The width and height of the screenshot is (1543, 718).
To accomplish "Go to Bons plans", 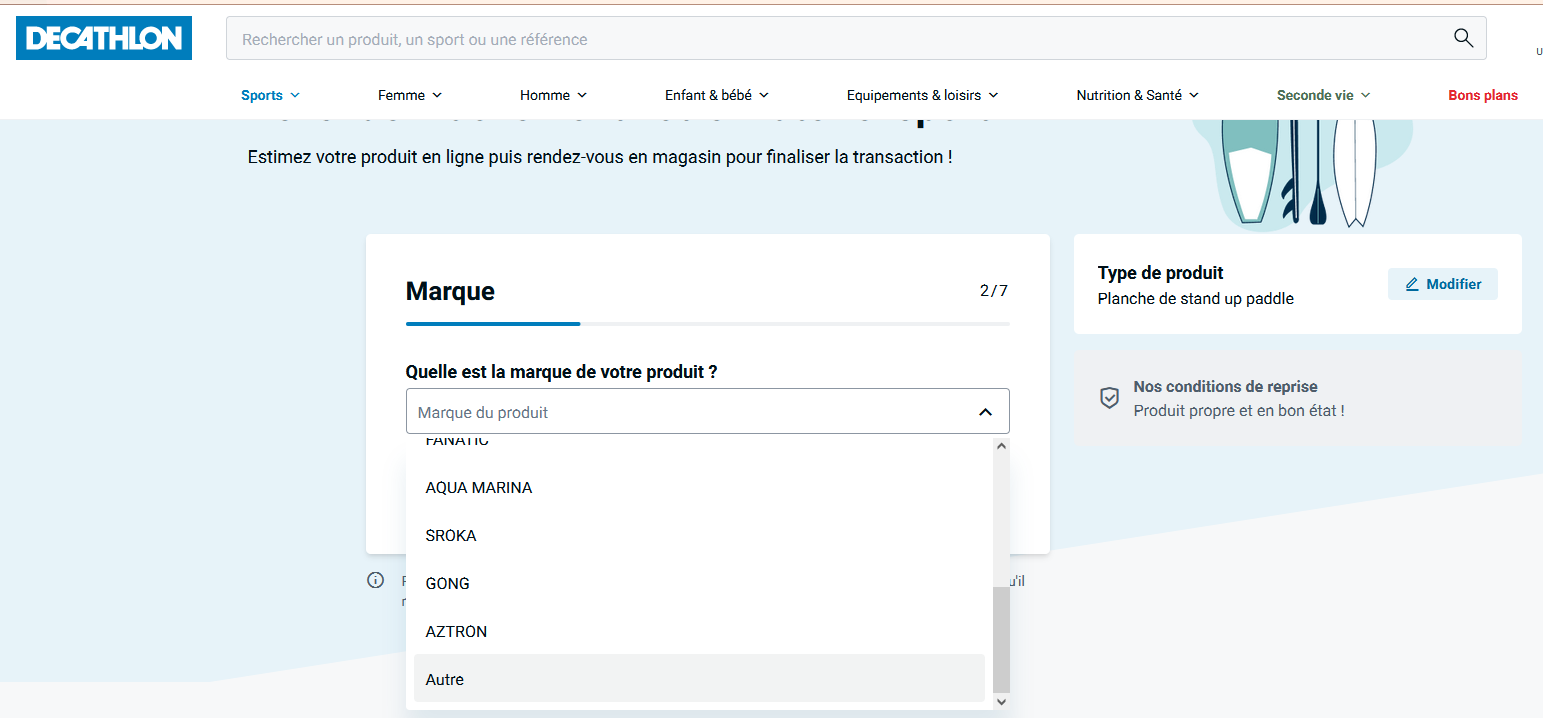I will [x=1483, y=95].
